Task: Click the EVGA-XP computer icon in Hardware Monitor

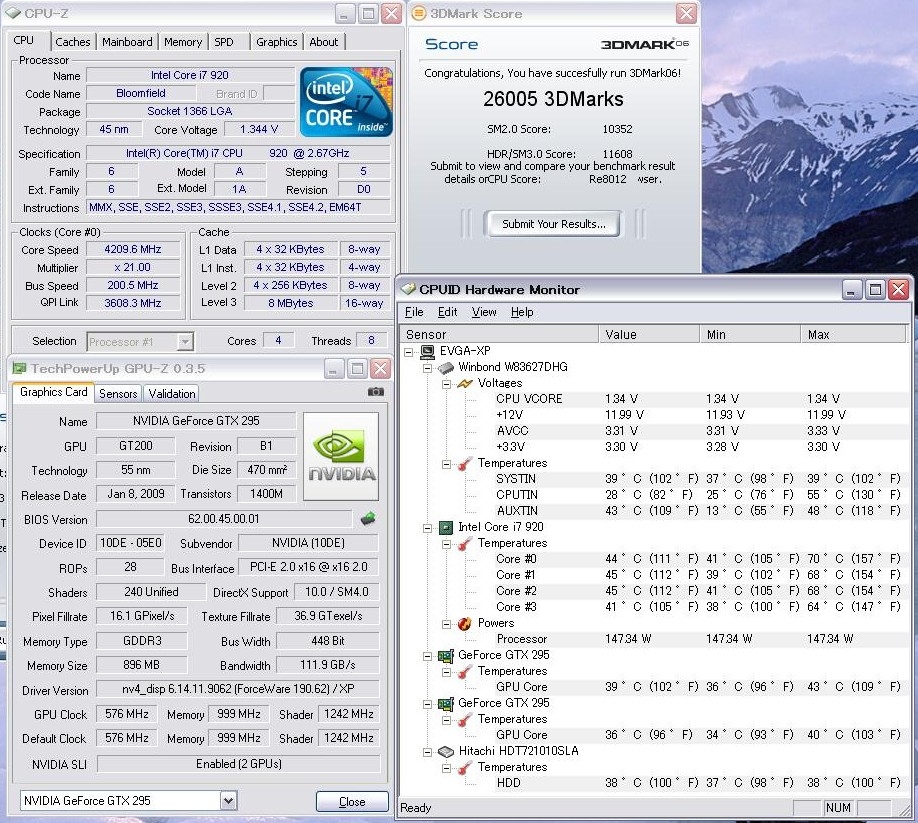Action: coord(427,351)
